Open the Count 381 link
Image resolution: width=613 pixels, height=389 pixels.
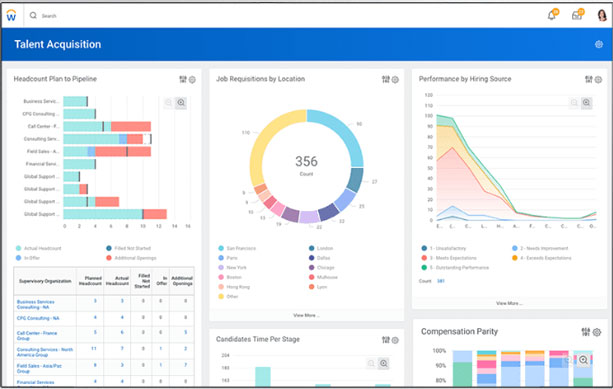pyautogui.click(x=441, y=281)
